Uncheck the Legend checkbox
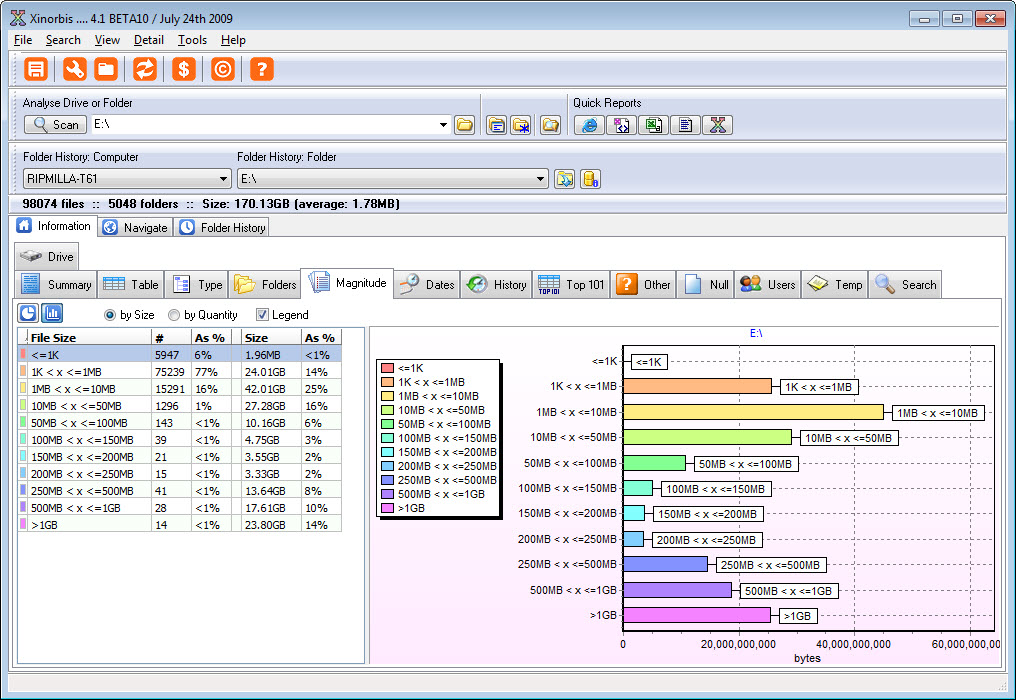This screenshot has height=700, width=1016. pos(263,315)
